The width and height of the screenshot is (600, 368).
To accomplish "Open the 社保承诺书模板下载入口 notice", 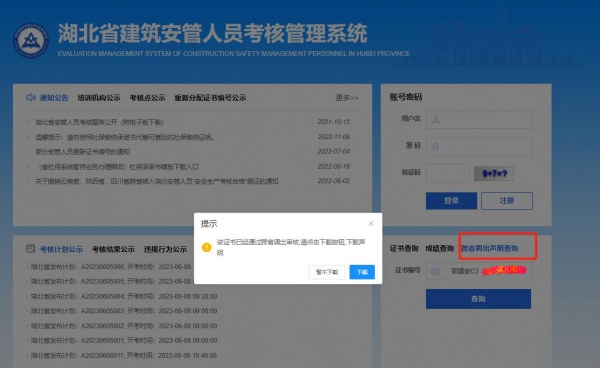I will [117, 167].
